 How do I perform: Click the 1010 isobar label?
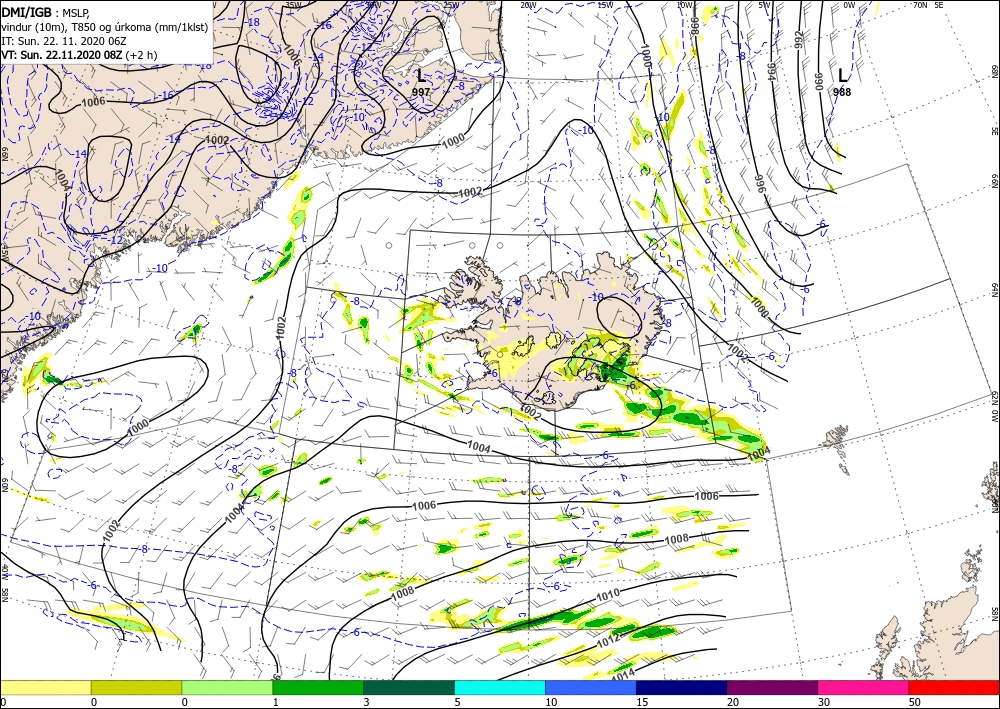pos(608,596)
